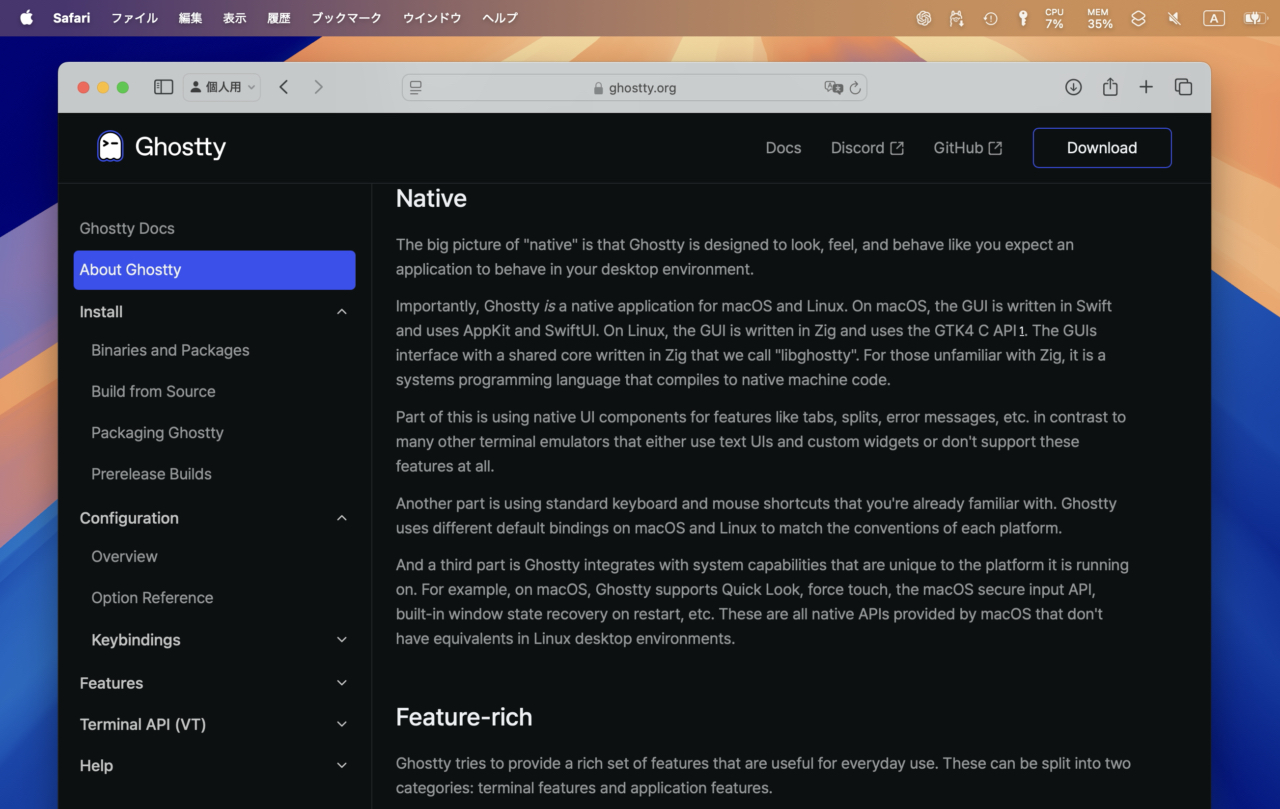The height and width of the screenshot is (809, 1280).
Task: Click the battery status menu bar icon
Action: pos(1255,18)
